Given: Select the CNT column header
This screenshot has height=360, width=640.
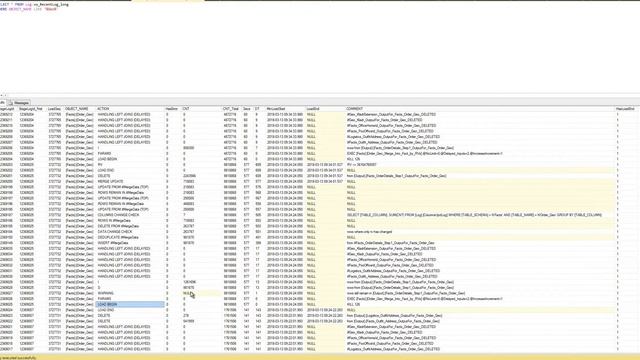Looking at the screenshot, I should point(186,109).
